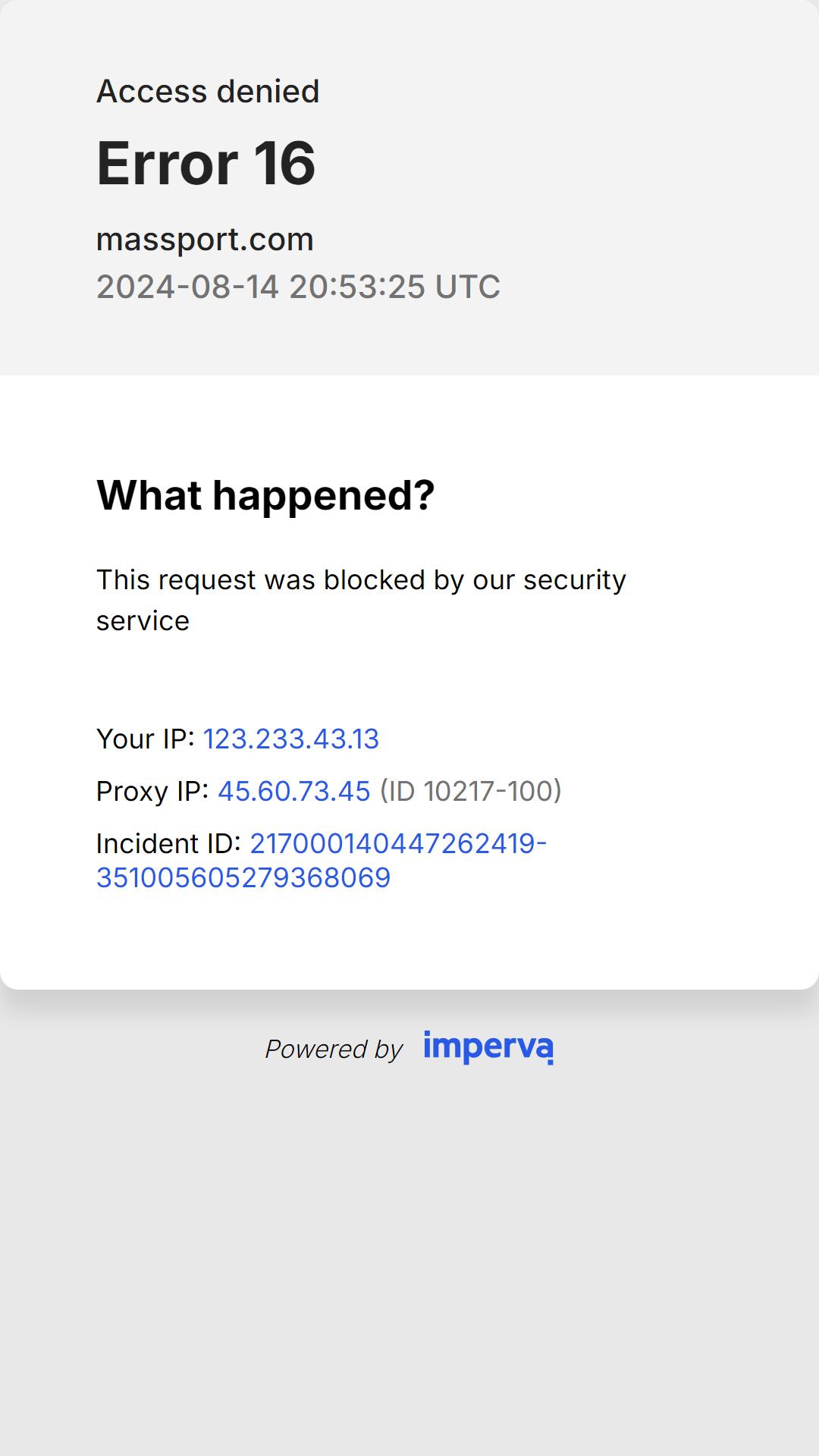Click the Powered by text

point(334,1049)
